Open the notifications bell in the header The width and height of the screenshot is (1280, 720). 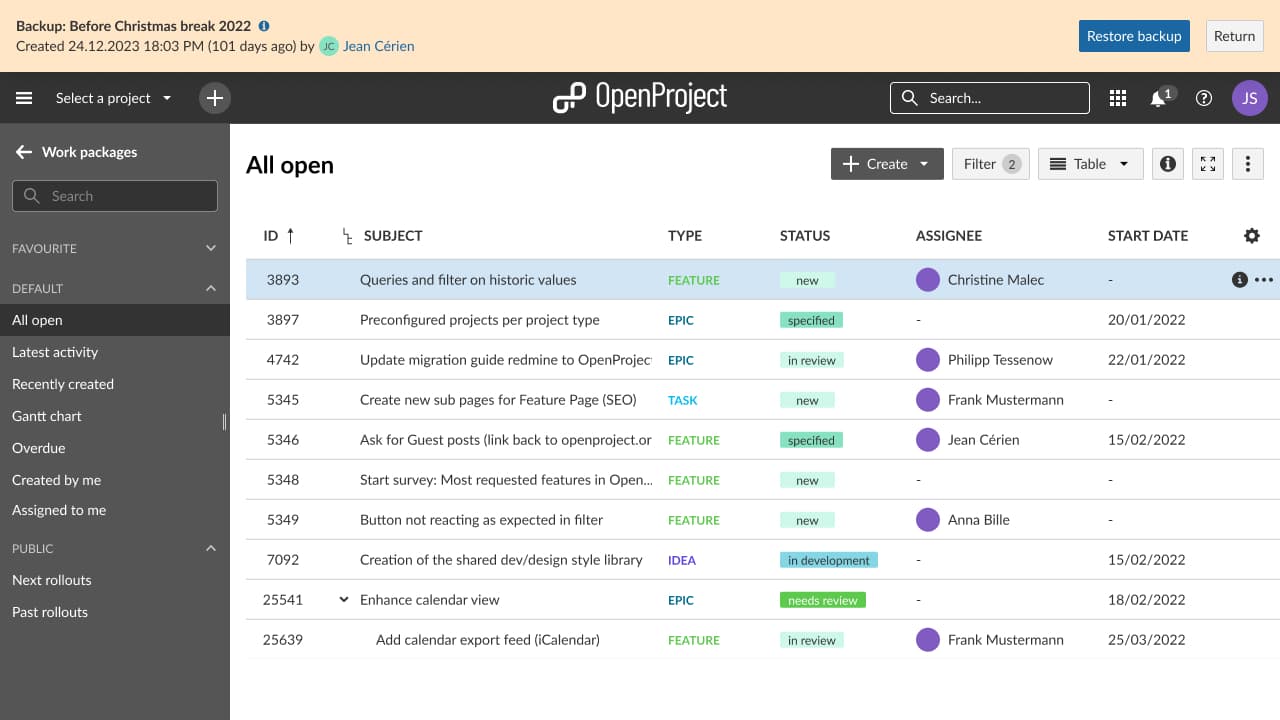(1157, 98)
